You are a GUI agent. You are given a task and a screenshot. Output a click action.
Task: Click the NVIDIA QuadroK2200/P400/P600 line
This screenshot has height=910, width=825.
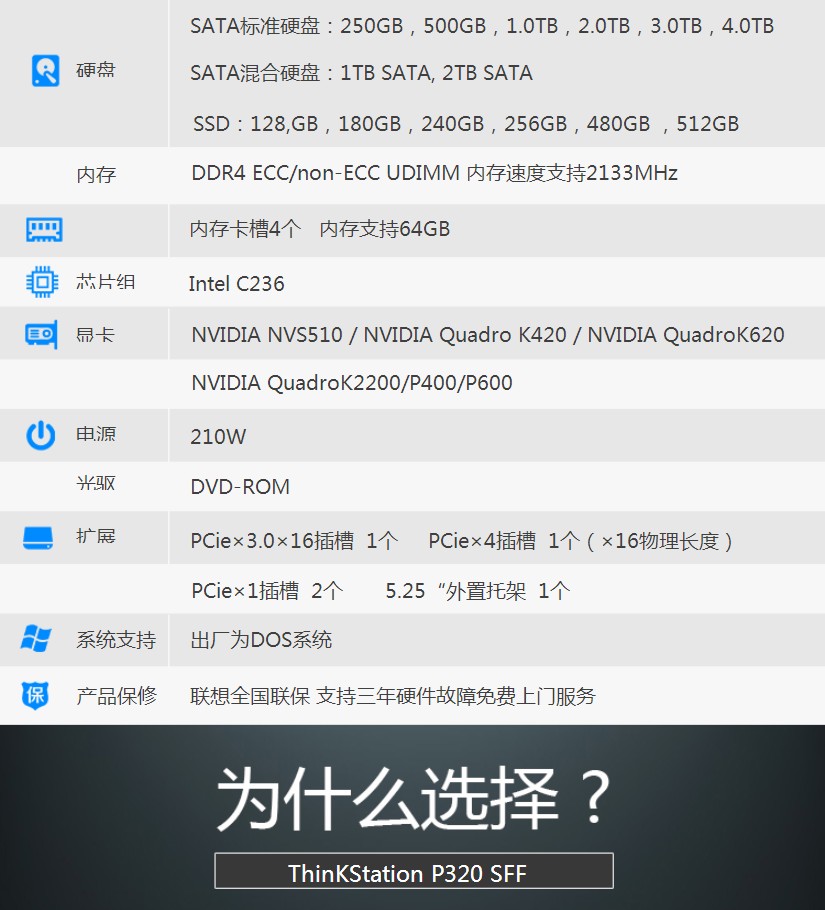point(352,383)
